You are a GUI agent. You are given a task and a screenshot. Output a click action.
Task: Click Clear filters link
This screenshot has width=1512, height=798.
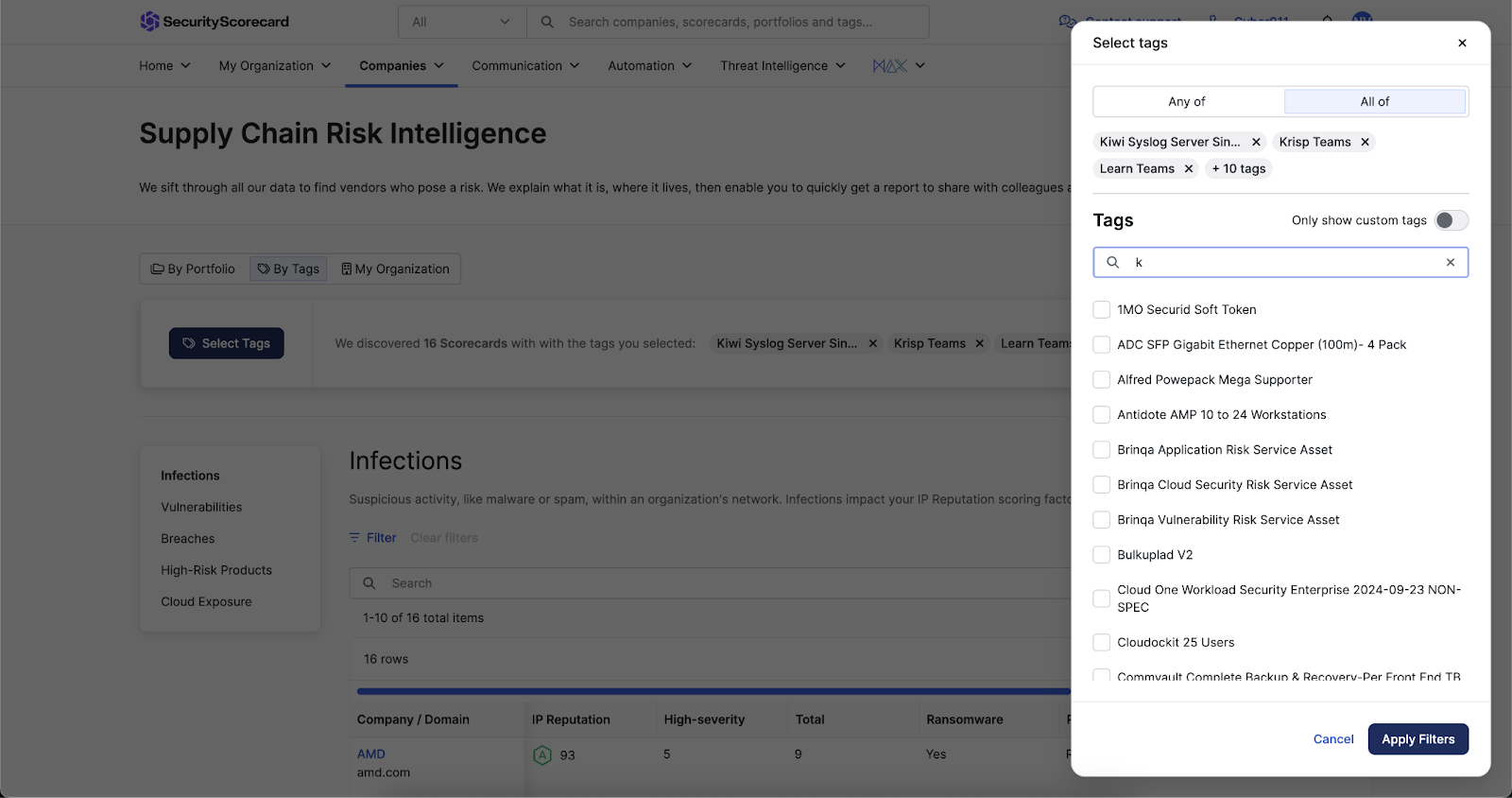click(x=444, y=537)
